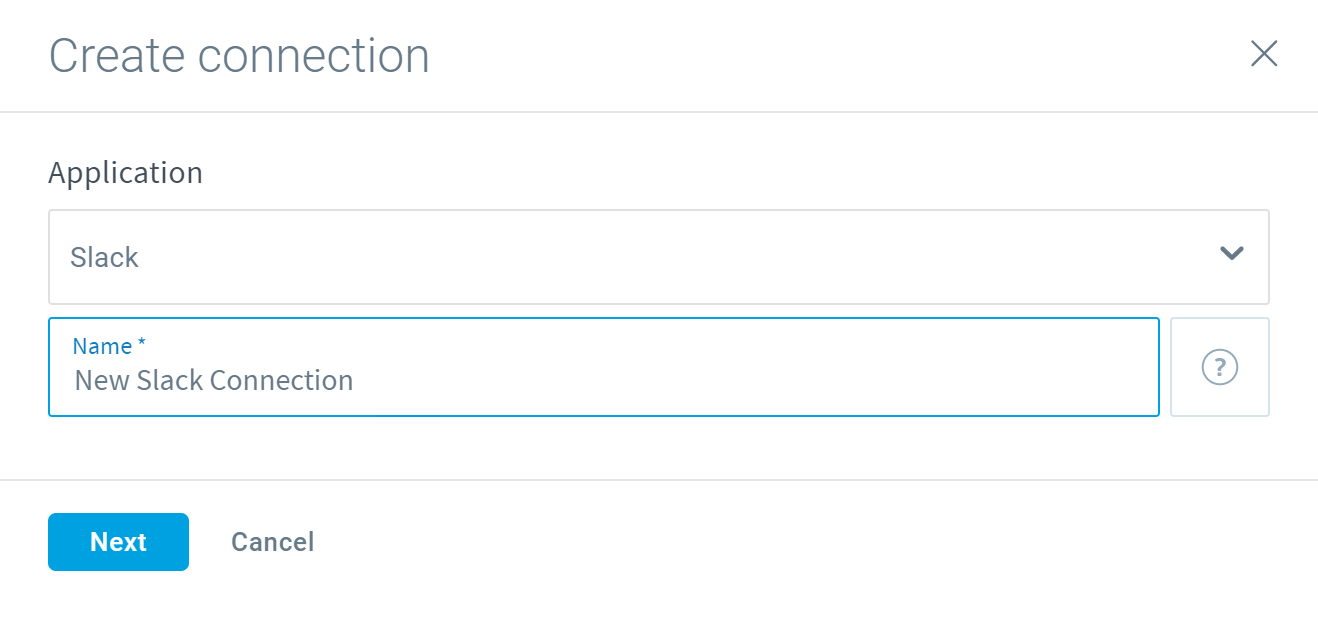This screenshot has height=637, width=1318.
Task: Click the Application label
Action: point(125,173)
